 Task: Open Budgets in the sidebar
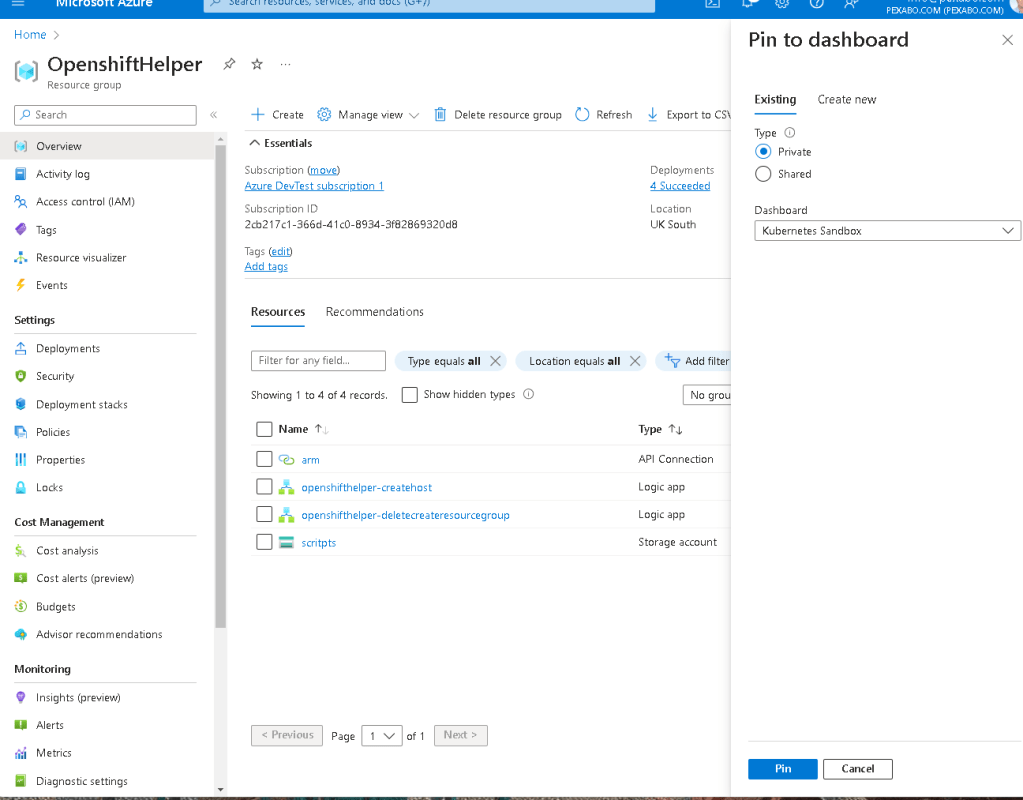(x=55, y=607)
